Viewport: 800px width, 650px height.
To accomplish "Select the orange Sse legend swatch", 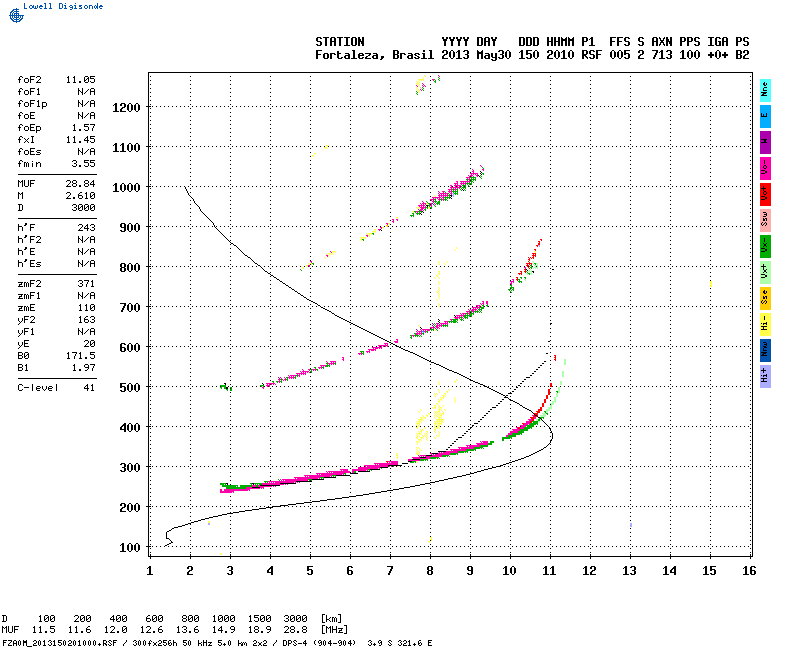I will click(765, 298).
